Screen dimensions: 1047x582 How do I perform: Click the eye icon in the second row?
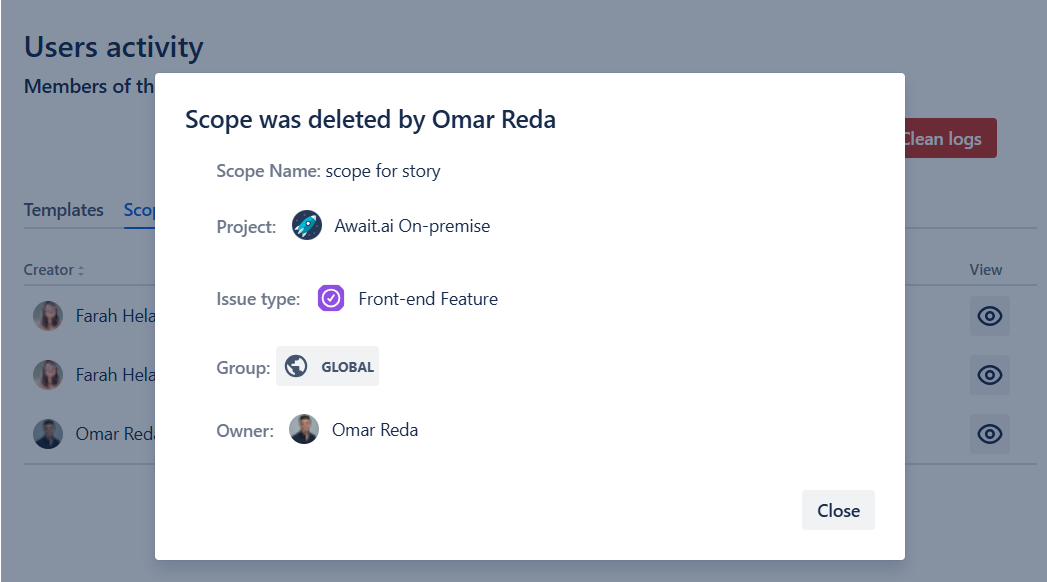click(989, 375)
